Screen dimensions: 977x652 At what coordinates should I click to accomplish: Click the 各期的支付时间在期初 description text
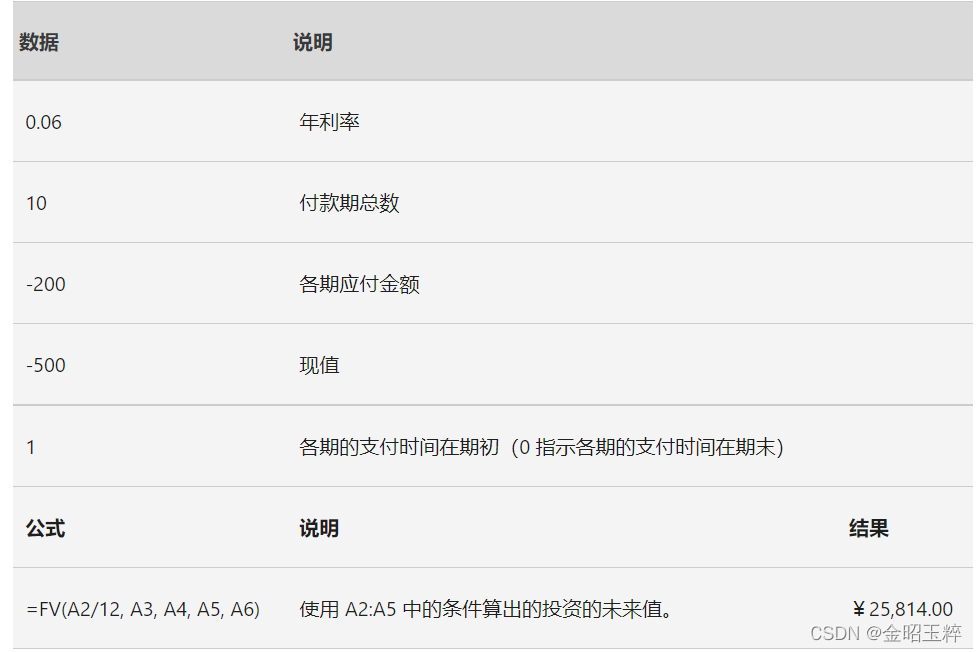(x=398, y=447)
